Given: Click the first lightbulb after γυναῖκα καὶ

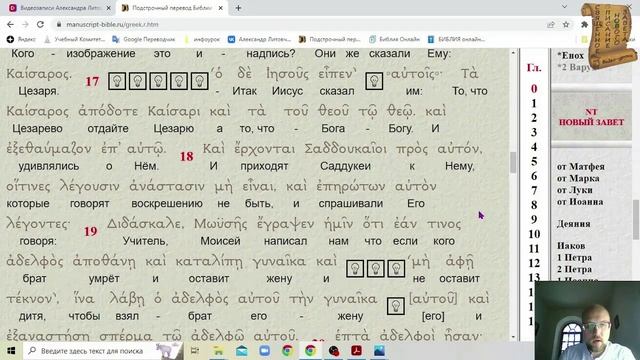Looking at the screenshot, I should (355, 269).
